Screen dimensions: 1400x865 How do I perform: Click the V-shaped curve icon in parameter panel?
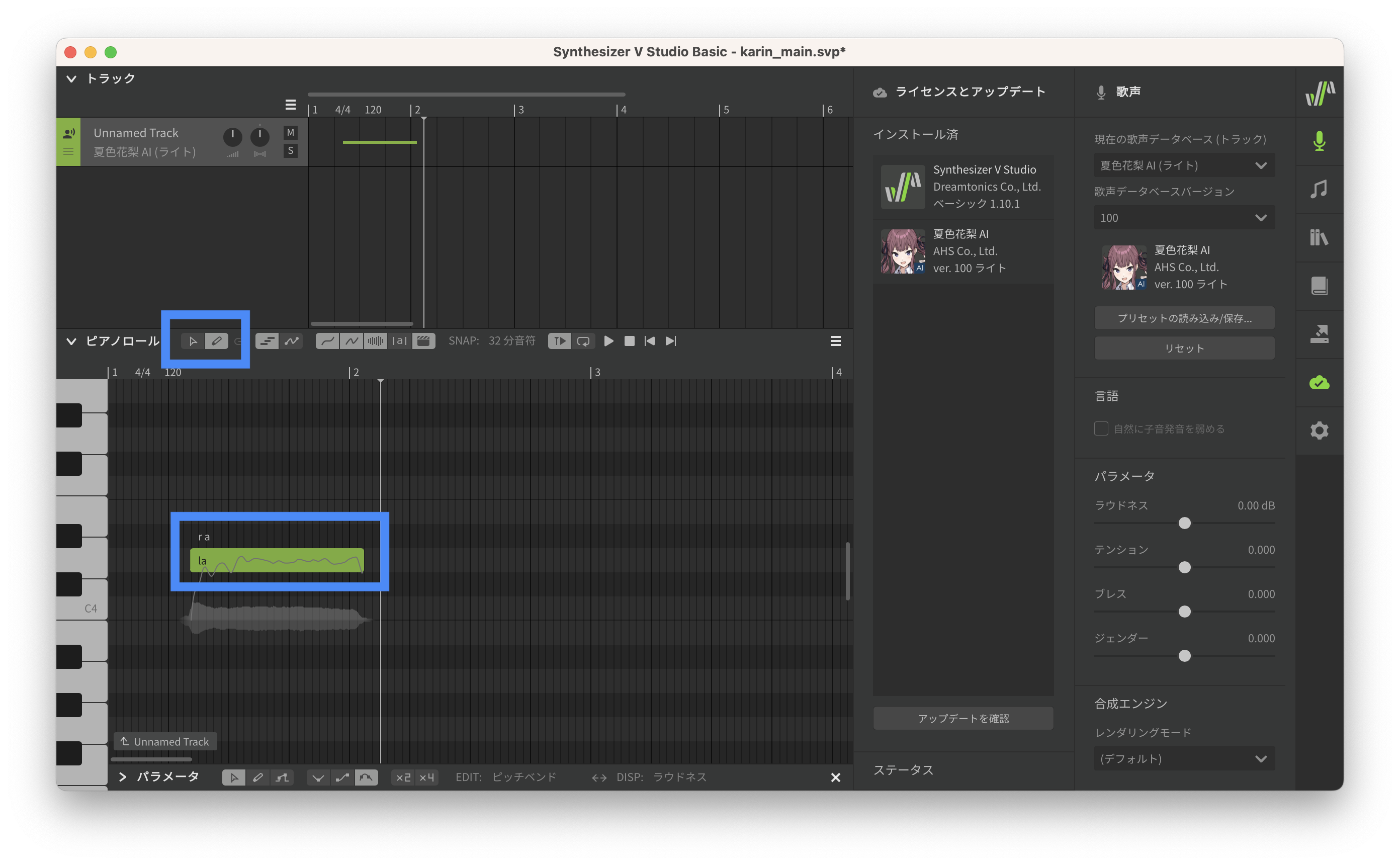tap(318, 777)
